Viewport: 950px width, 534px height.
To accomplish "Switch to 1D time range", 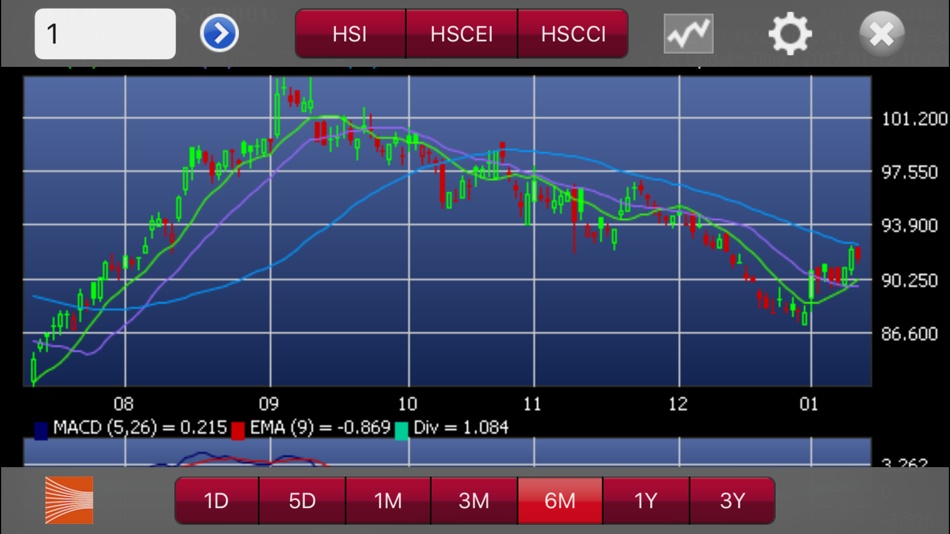I will coord(216,501).
